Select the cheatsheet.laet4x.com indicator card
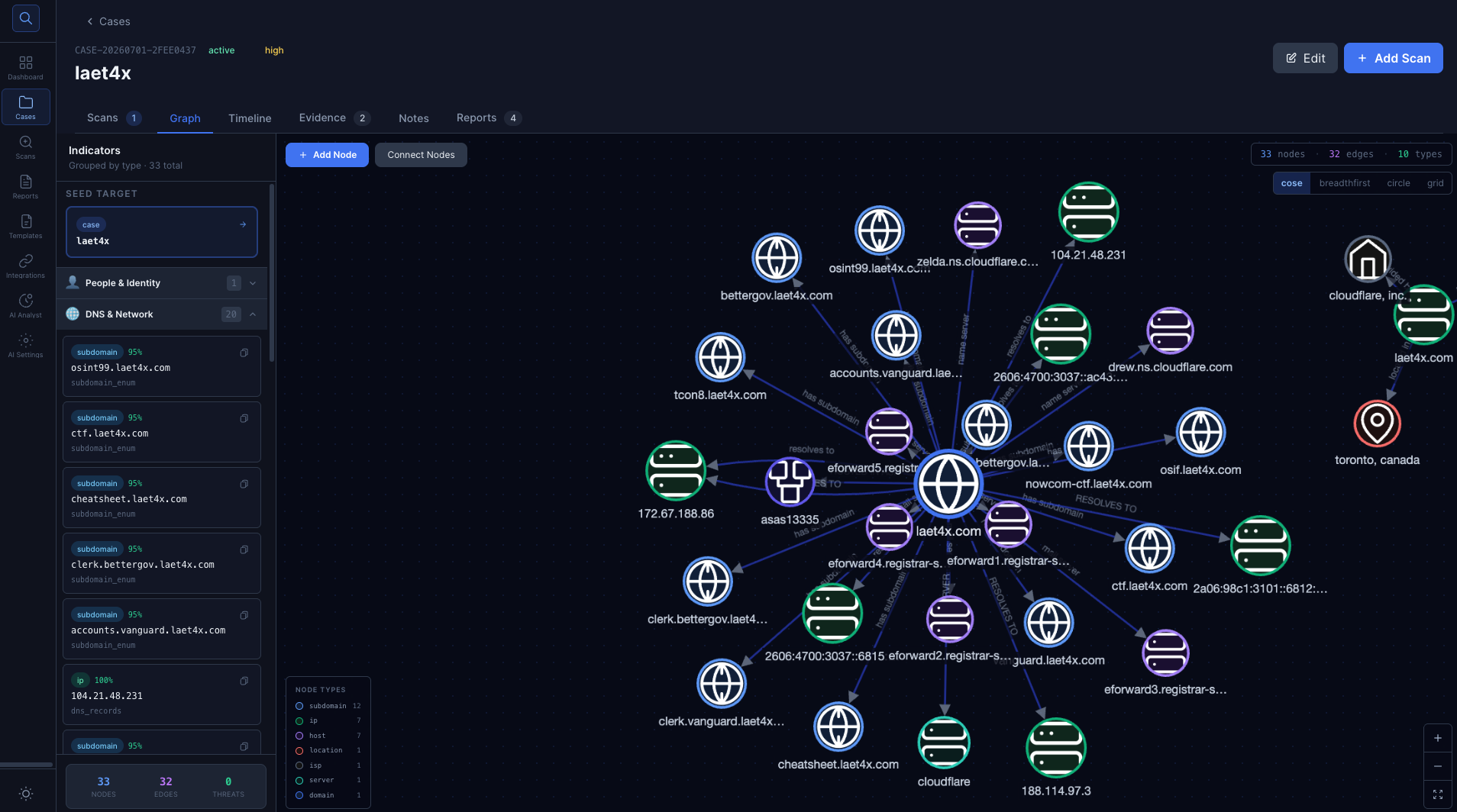The image size is (1457, 812). tap(162, 498)
